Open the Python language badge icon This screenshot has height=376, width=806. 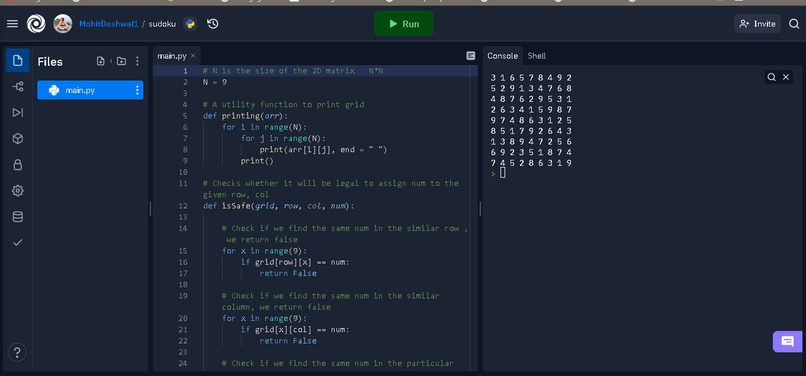pyautogui.click(x=190, y=24)
